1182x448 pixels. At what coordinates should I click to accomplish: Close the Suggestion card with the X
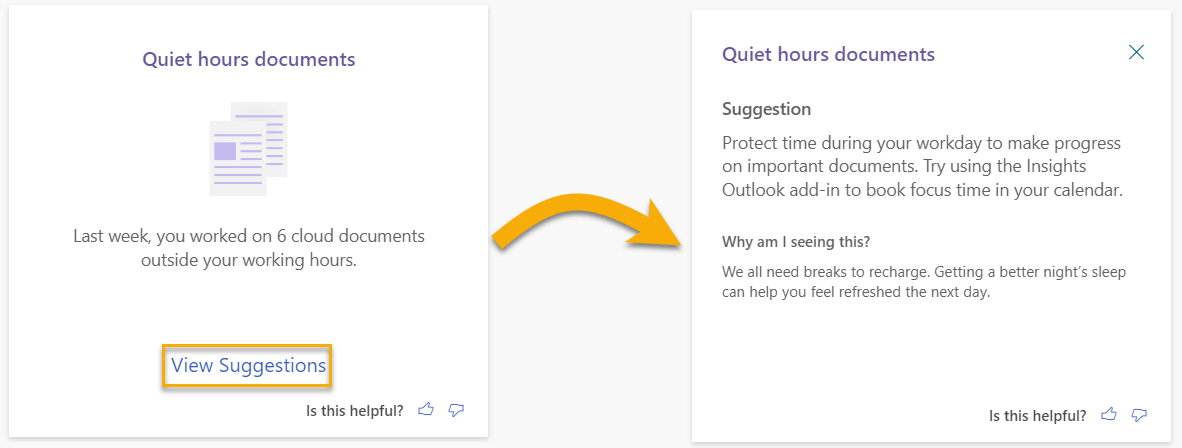tap(1136, 52)
